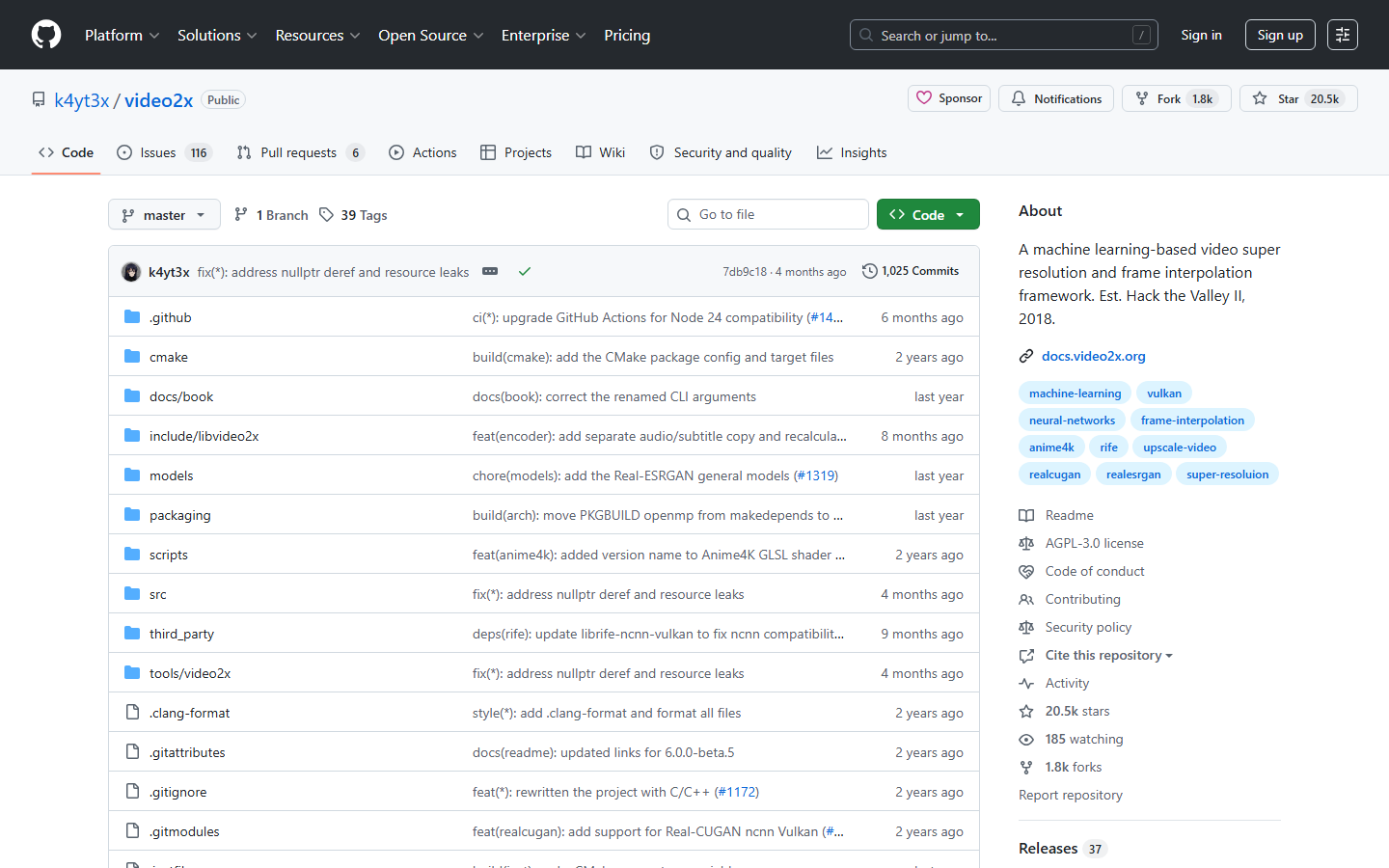
Task: View 185 watching list
Action: tap(1072, 739)
